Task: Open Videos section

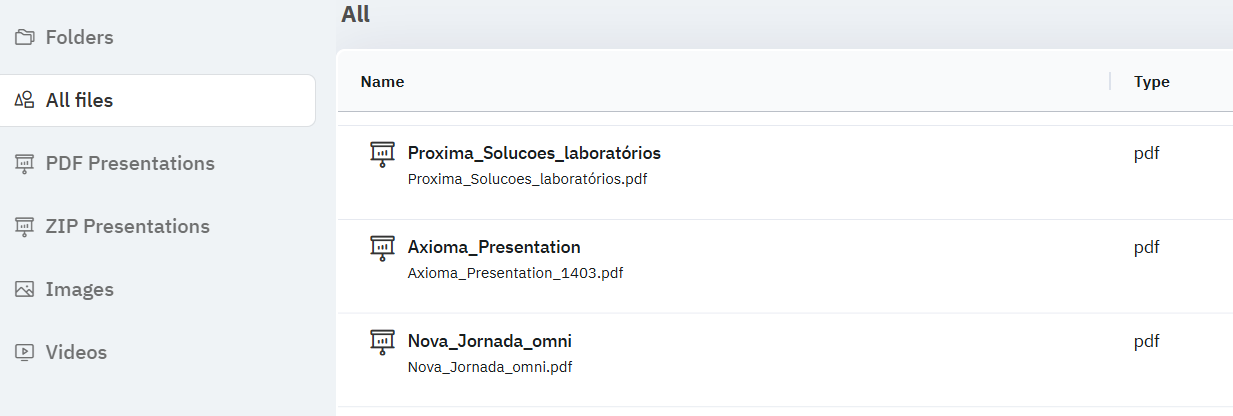Action: point(76,353)
